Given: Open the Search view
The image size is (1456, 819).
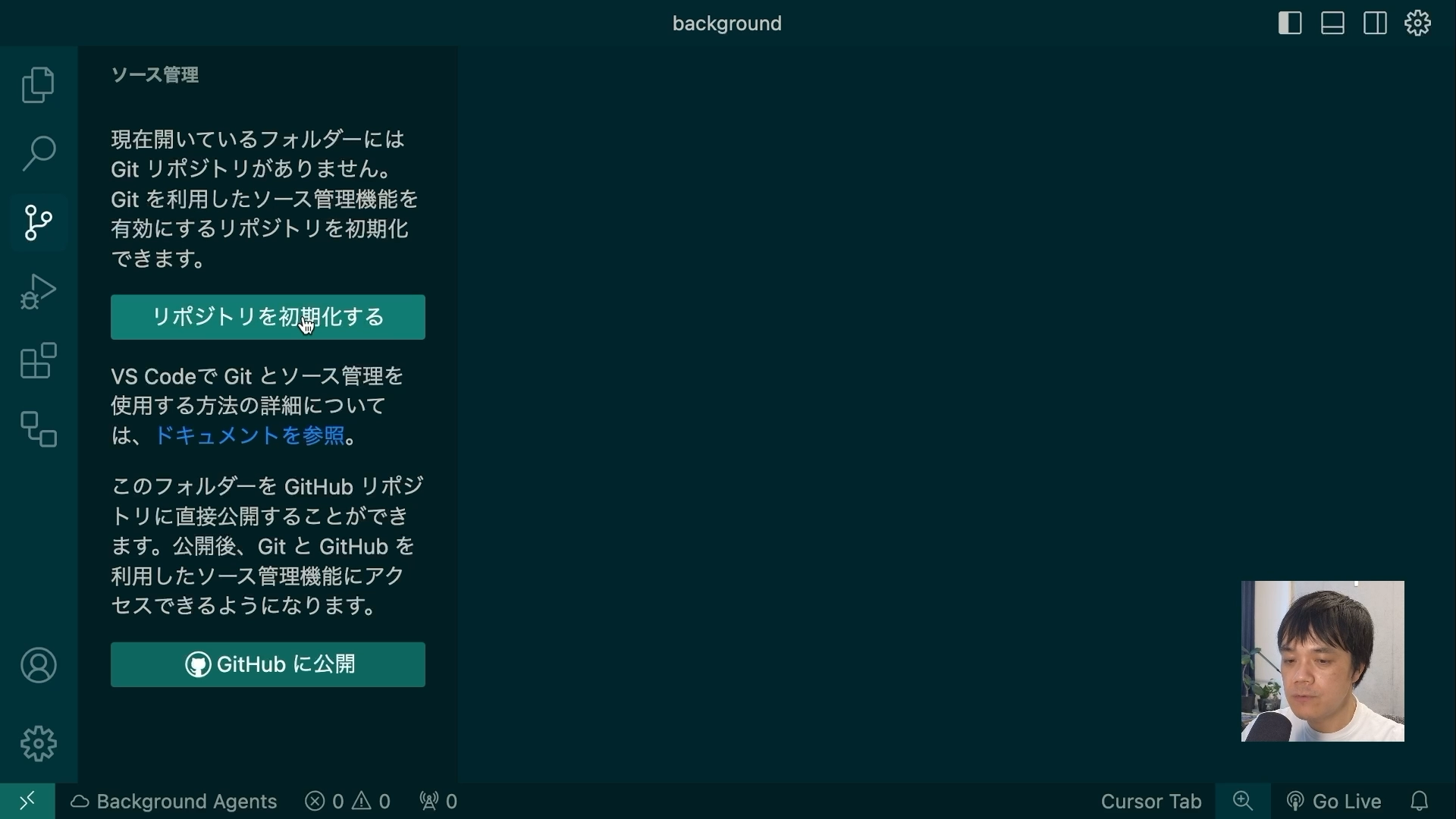Looking at the screenshot, I should click(x=38, y=153).
